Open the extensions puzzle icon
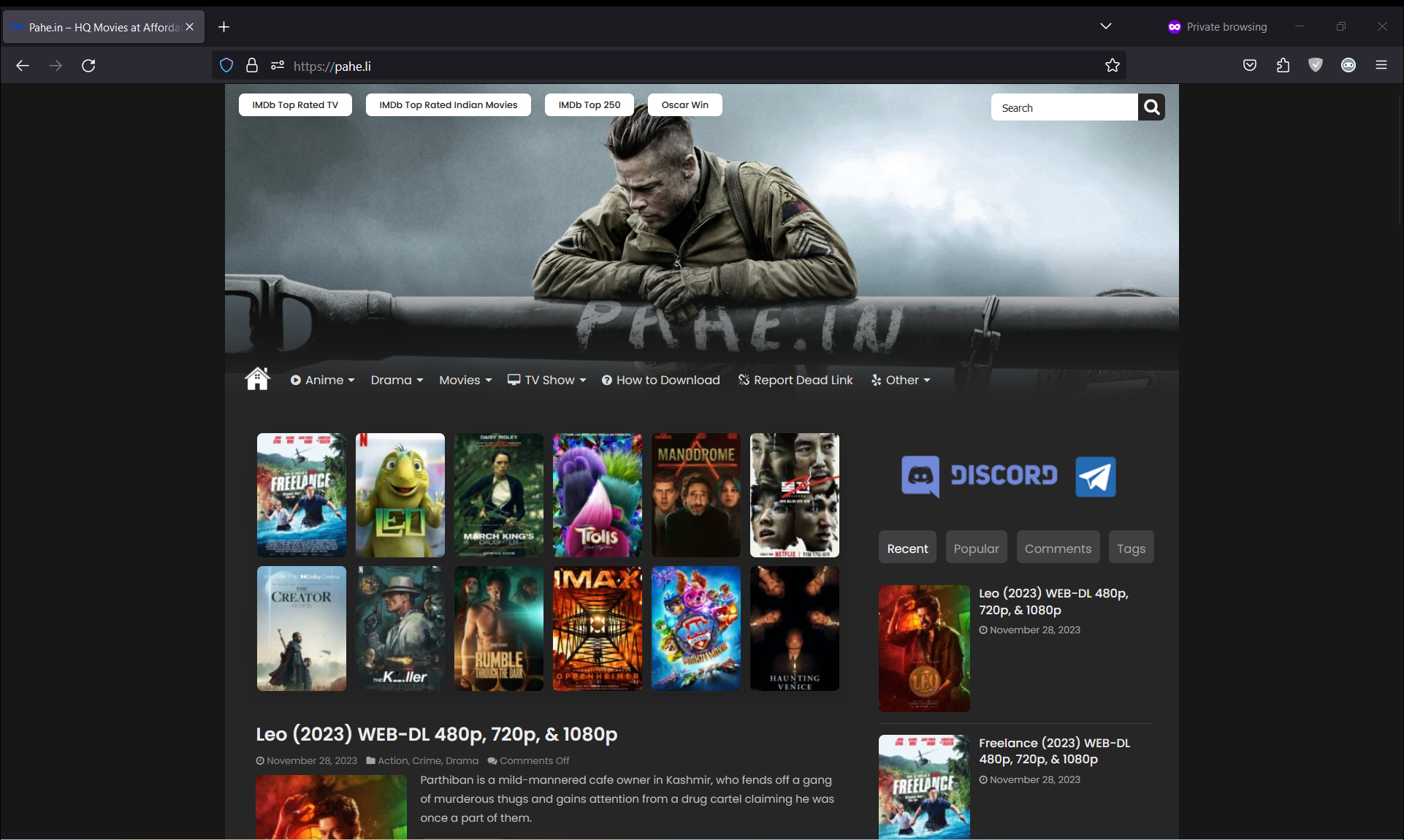 (x=1283, y=66)
